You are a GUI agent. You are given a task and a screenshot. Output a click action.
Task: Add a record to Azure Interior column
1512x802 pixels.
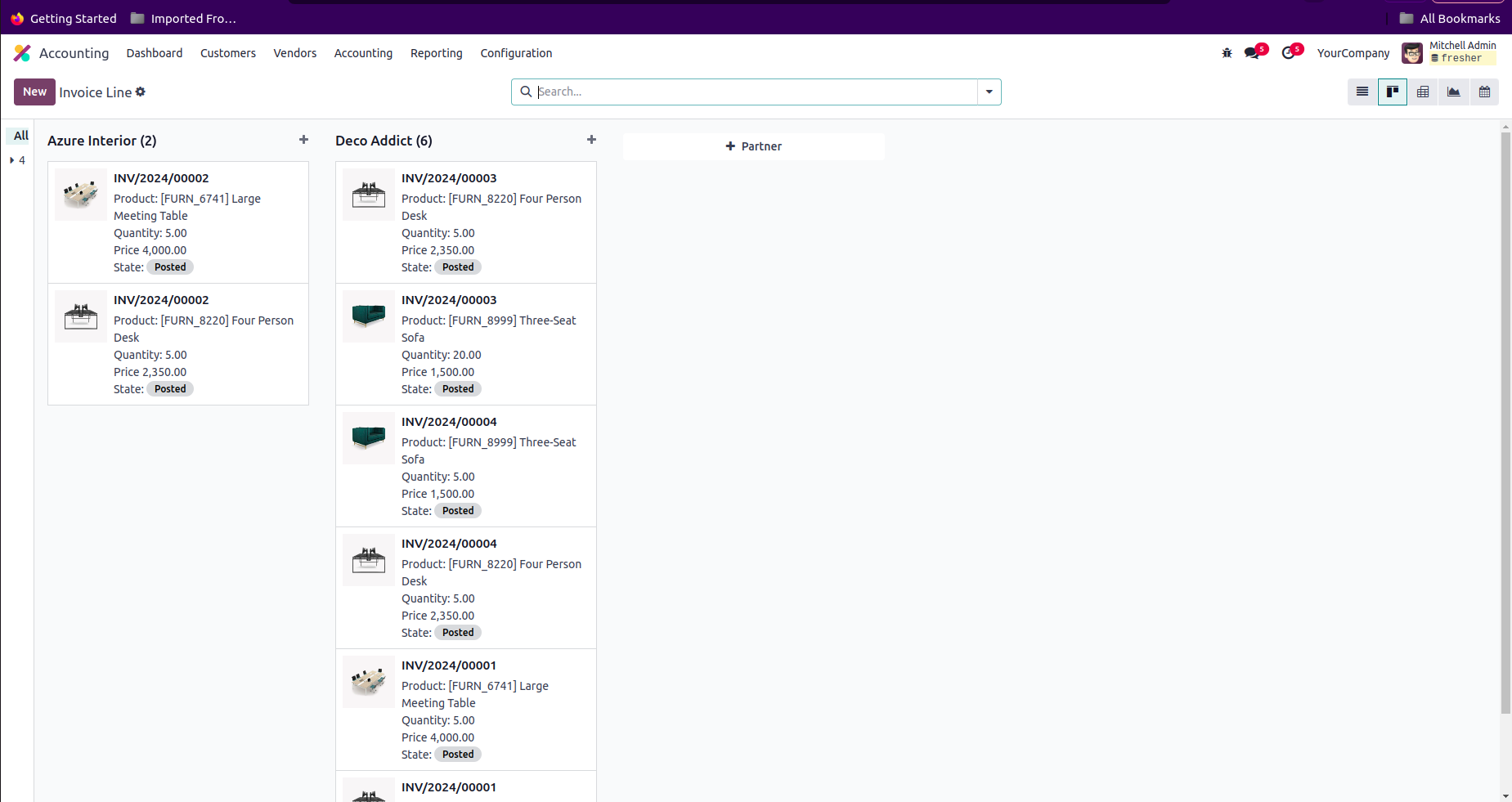tap(303, 140)
